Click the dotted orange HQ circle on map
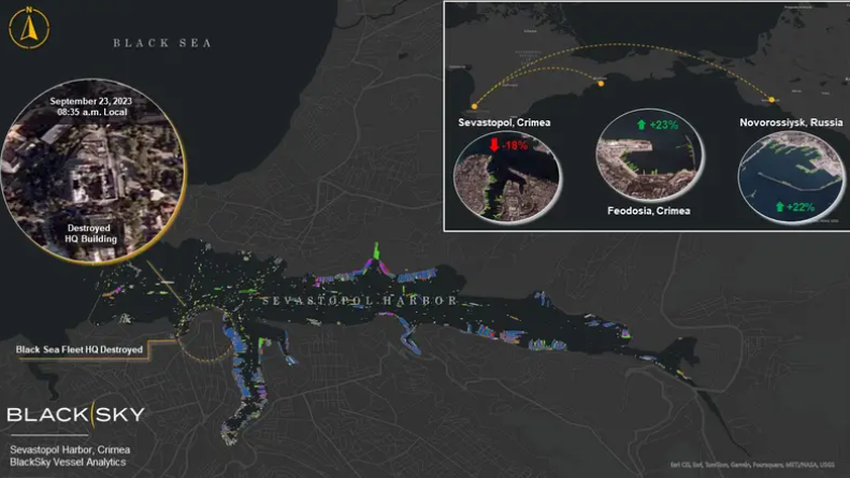 click(x=204, y=338)
